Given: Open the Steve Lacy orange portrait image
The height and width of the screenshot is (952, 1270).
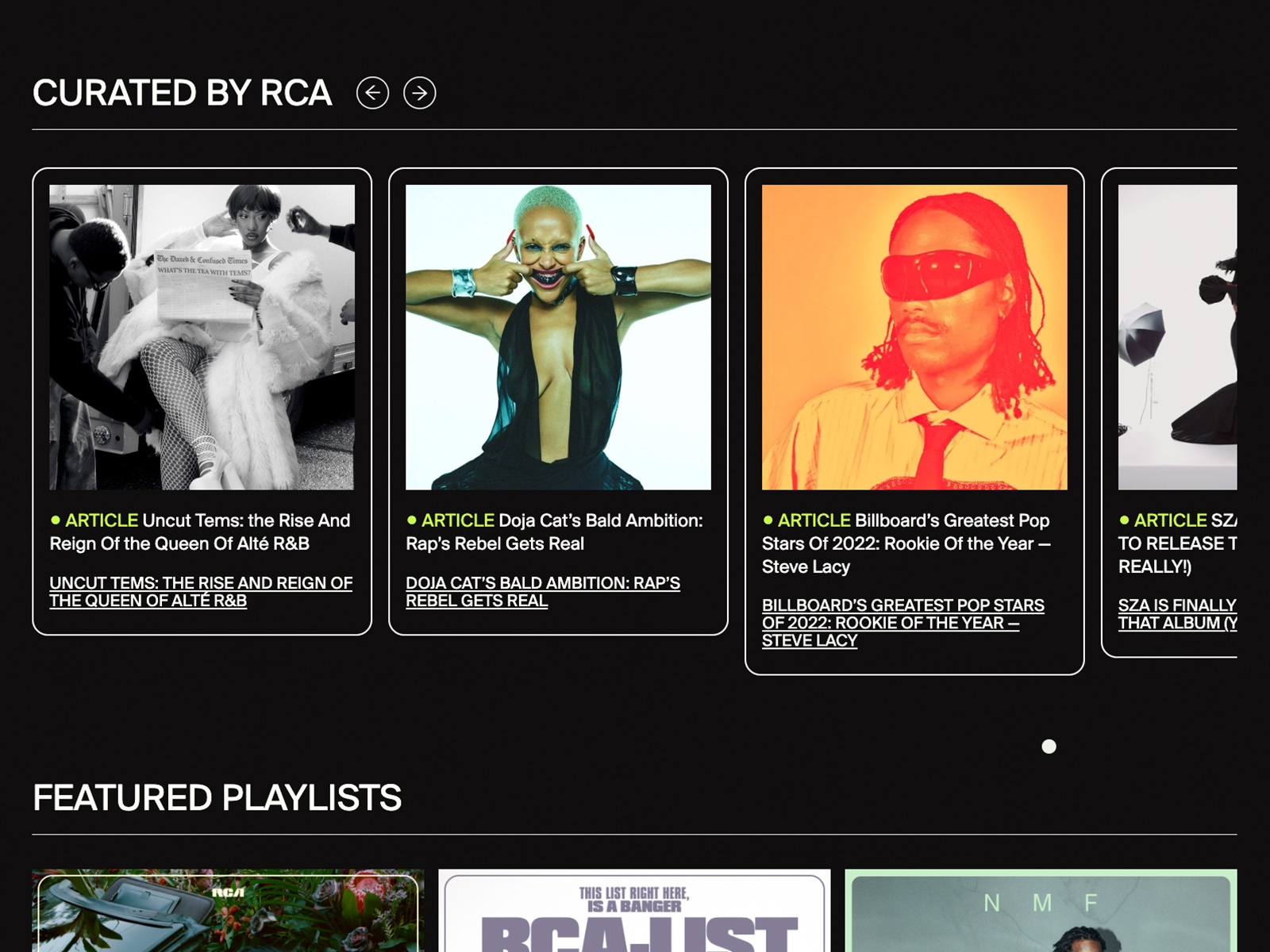Looking at the screenshot, I should coord(914,337).
